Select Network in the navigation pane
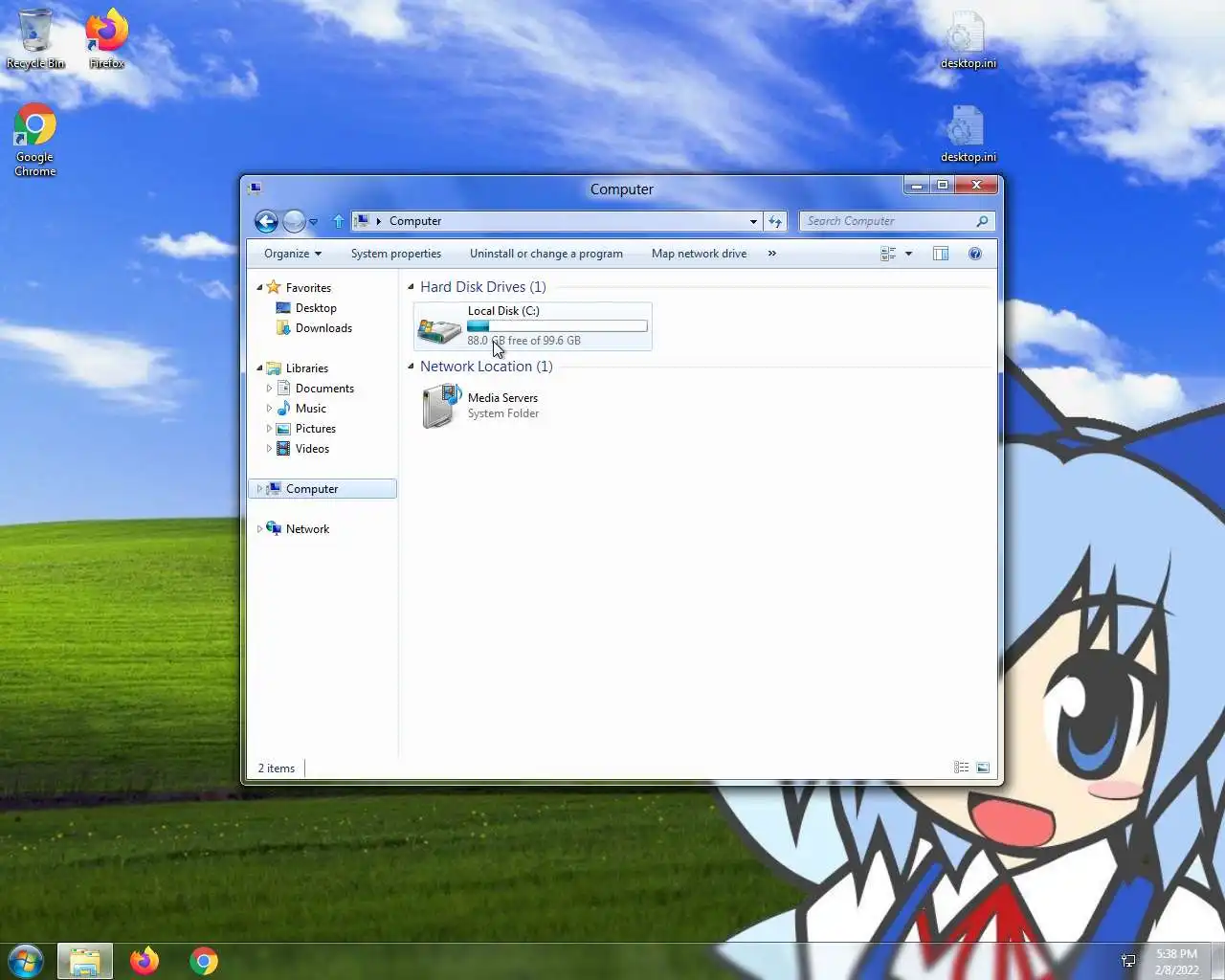The height and width of the screenshot is (980, 1225). coord(307,529)
